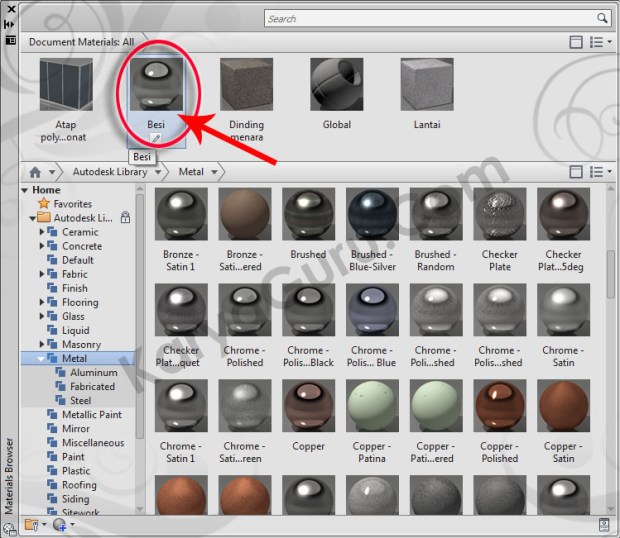This screenshot has height=538, width=620.
Task: Click the manage library folder icon
Action: pyautogui.click(x=32, y=525)
